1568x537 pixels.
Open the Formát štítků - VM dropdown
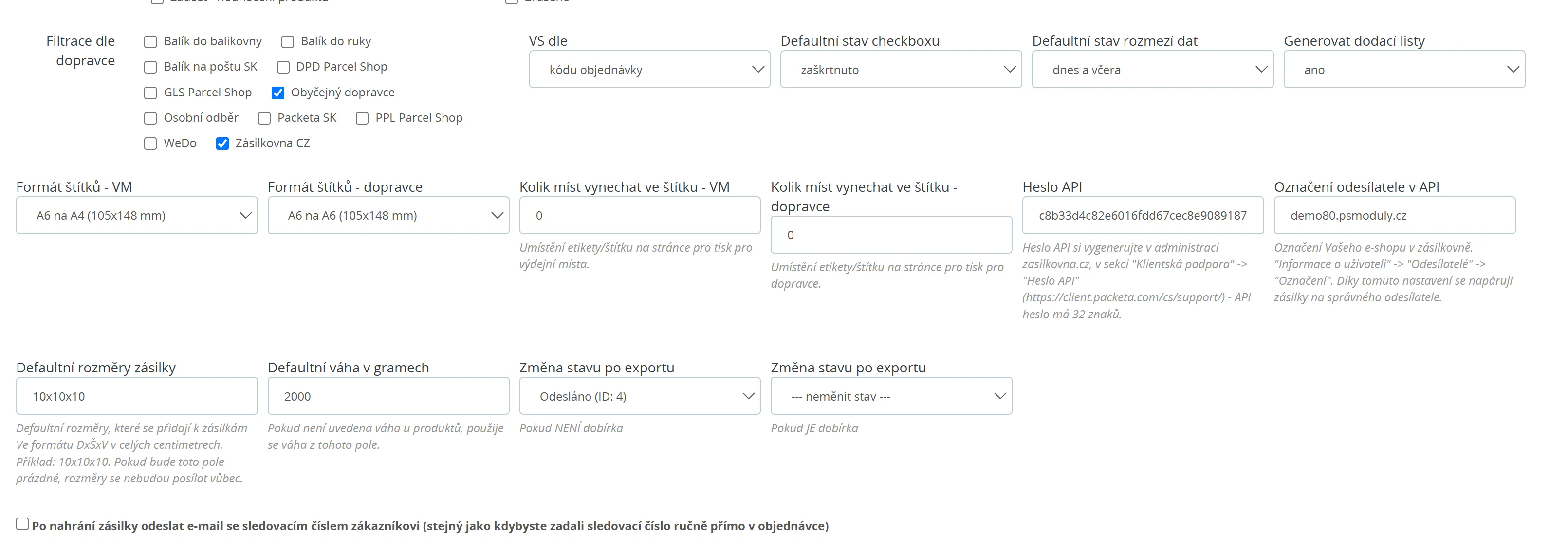(136, 216)
